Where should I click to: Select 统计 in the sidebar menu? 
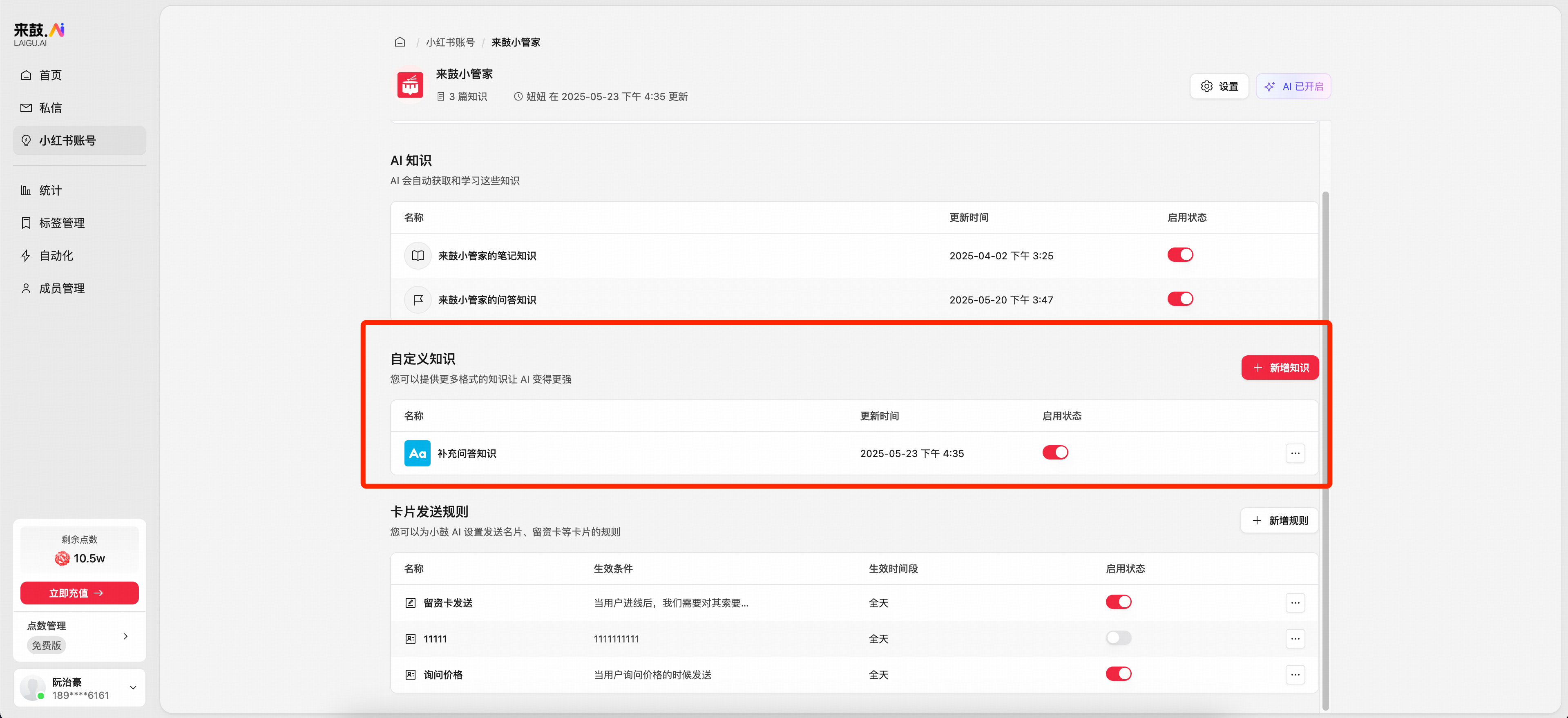coord(51,190)
